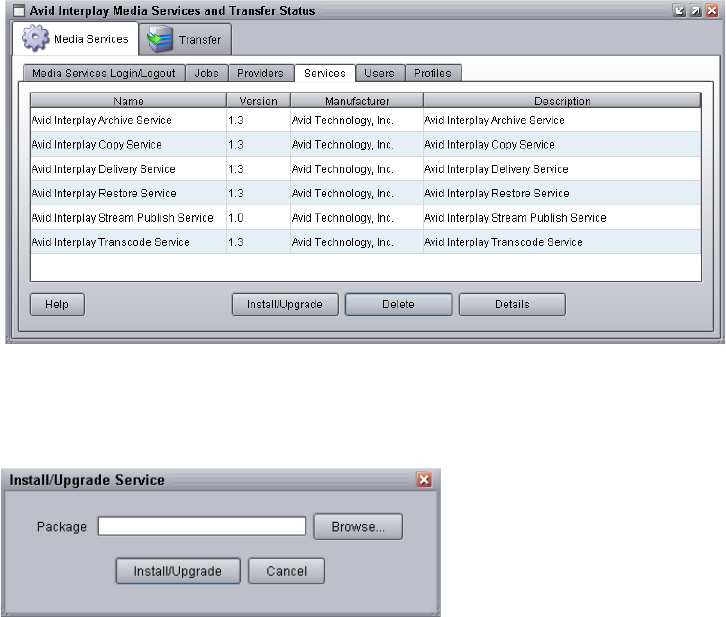Select Avid Interplay Copy Service name cell
Viewport: 726px width, 617px height.
pos(128,144)
